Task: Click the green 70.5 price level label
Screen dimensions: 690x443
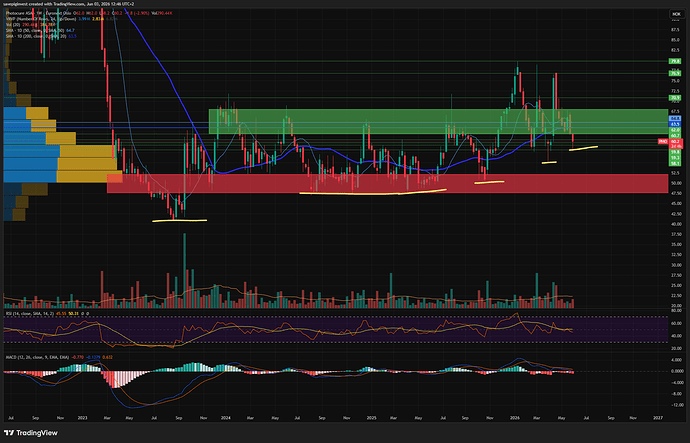Action: [x=675, y=98]
